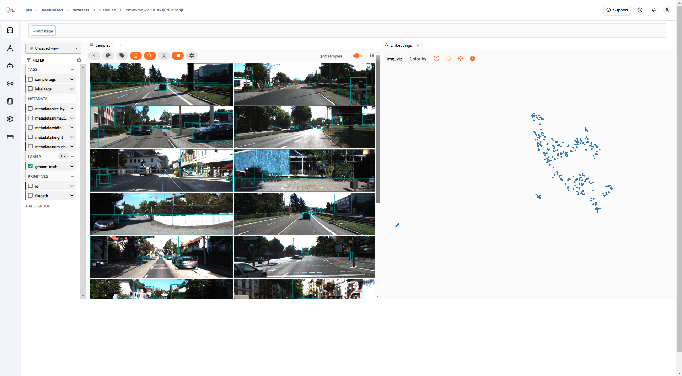Open the Color by selector in Embeddings
Image resolution: width=682 pixels, height=376 pixels.
[418, 59]
